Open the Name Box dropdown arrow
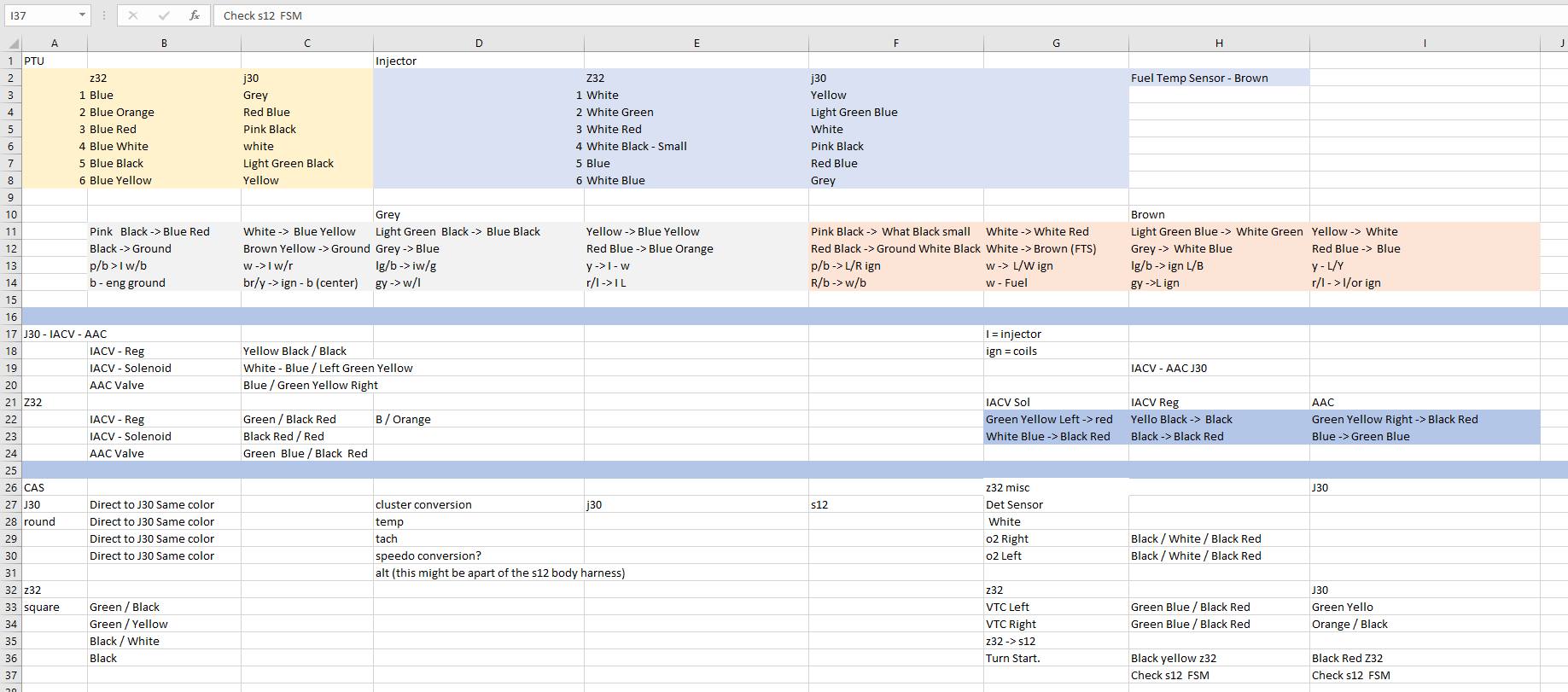The width and height of the screenshot is (1568, 692). tap(82, 15)
